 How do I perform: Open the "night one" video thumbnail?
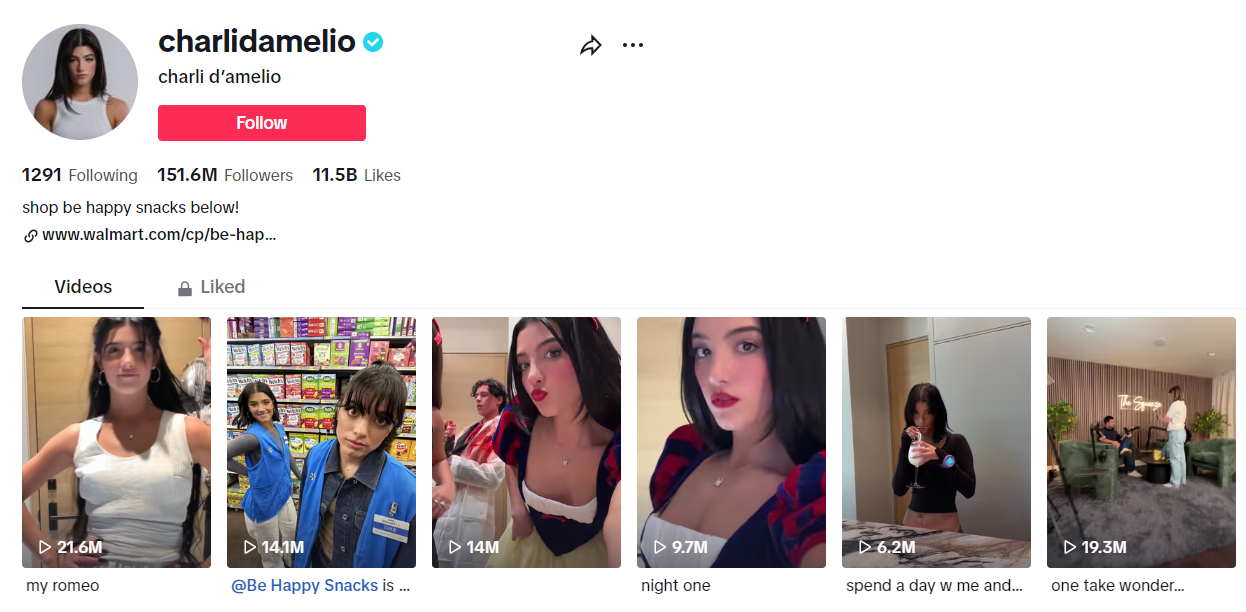[731, 442]
